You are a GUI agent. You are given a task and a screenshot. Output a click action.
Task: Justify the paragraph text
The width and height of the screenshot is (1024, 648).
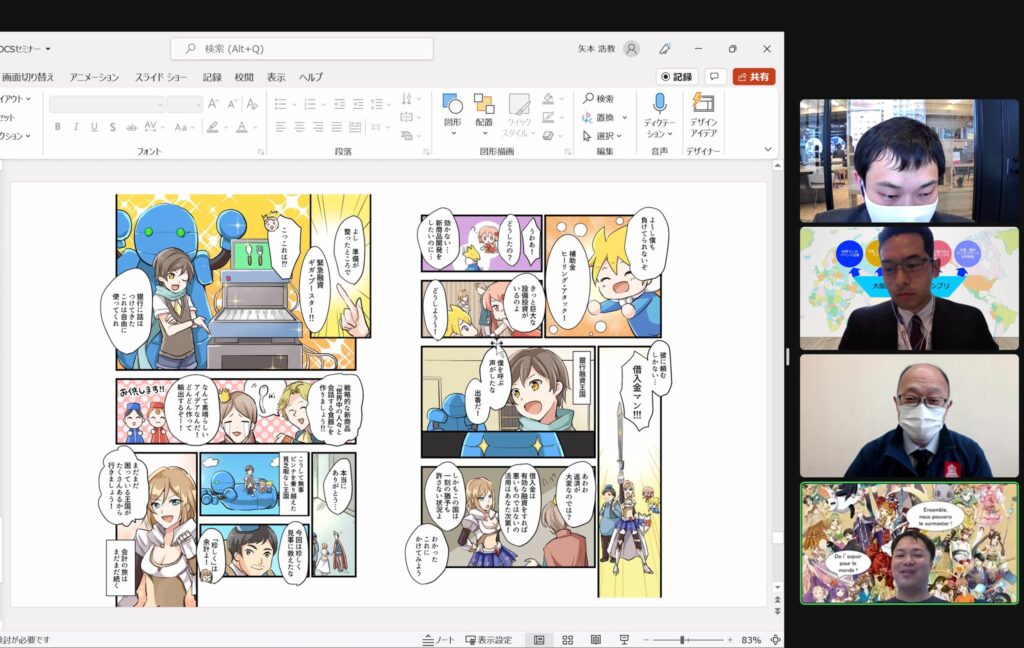coord(336,127)
